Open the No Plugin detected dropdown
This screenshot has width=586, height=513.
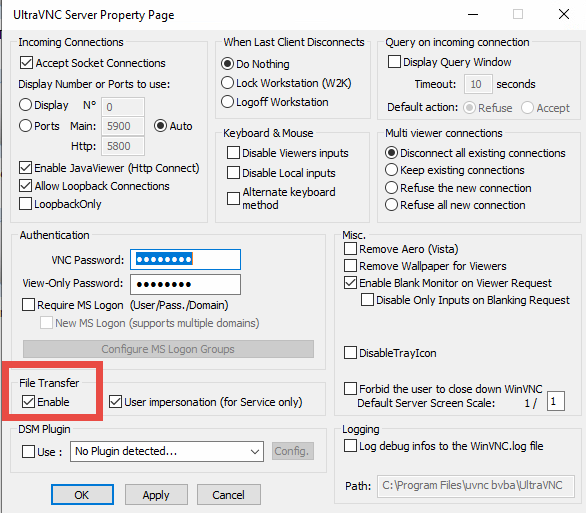(x=167, y=451)
